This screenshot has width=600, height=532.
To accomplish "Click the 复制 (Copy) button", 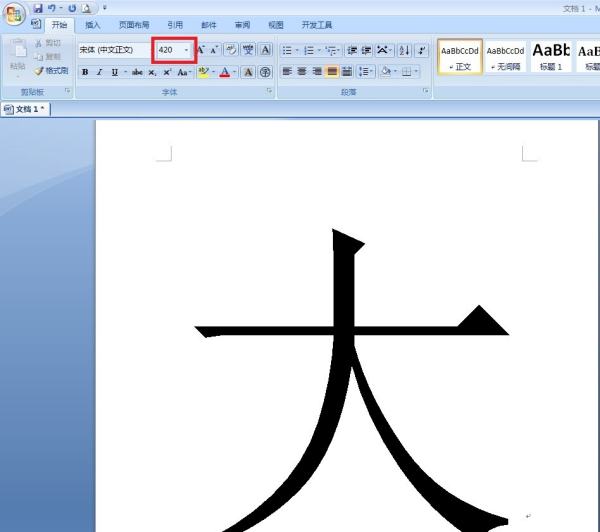I will pyautogui.click(x=48, y=57).
